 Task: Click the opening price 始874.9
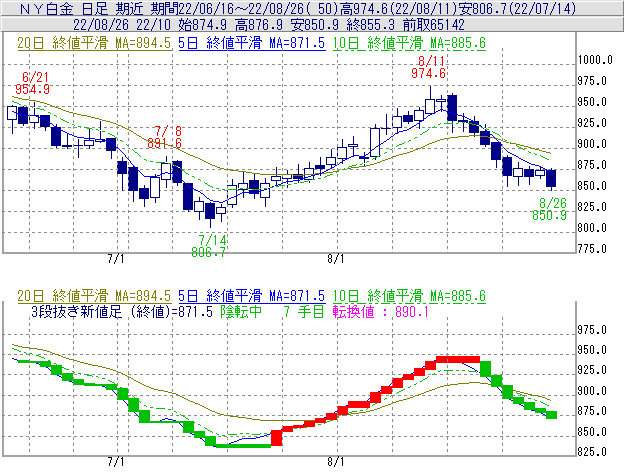(x=202, y=25)
